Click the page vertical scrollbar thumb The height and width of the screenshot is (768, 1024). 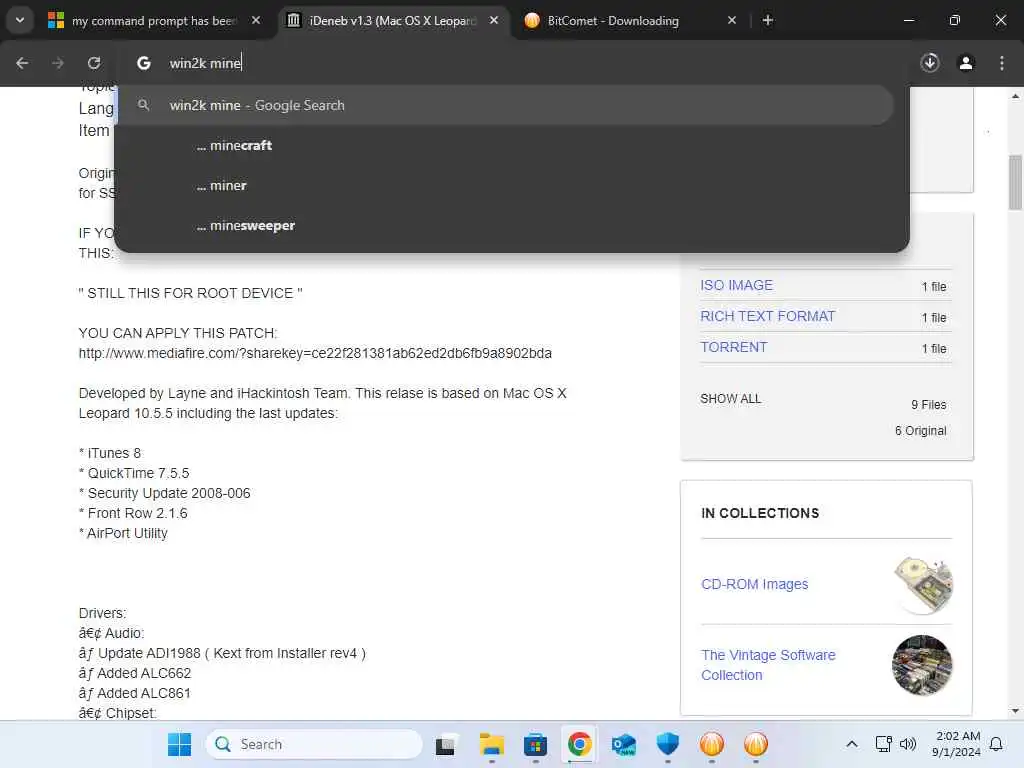1015,182
